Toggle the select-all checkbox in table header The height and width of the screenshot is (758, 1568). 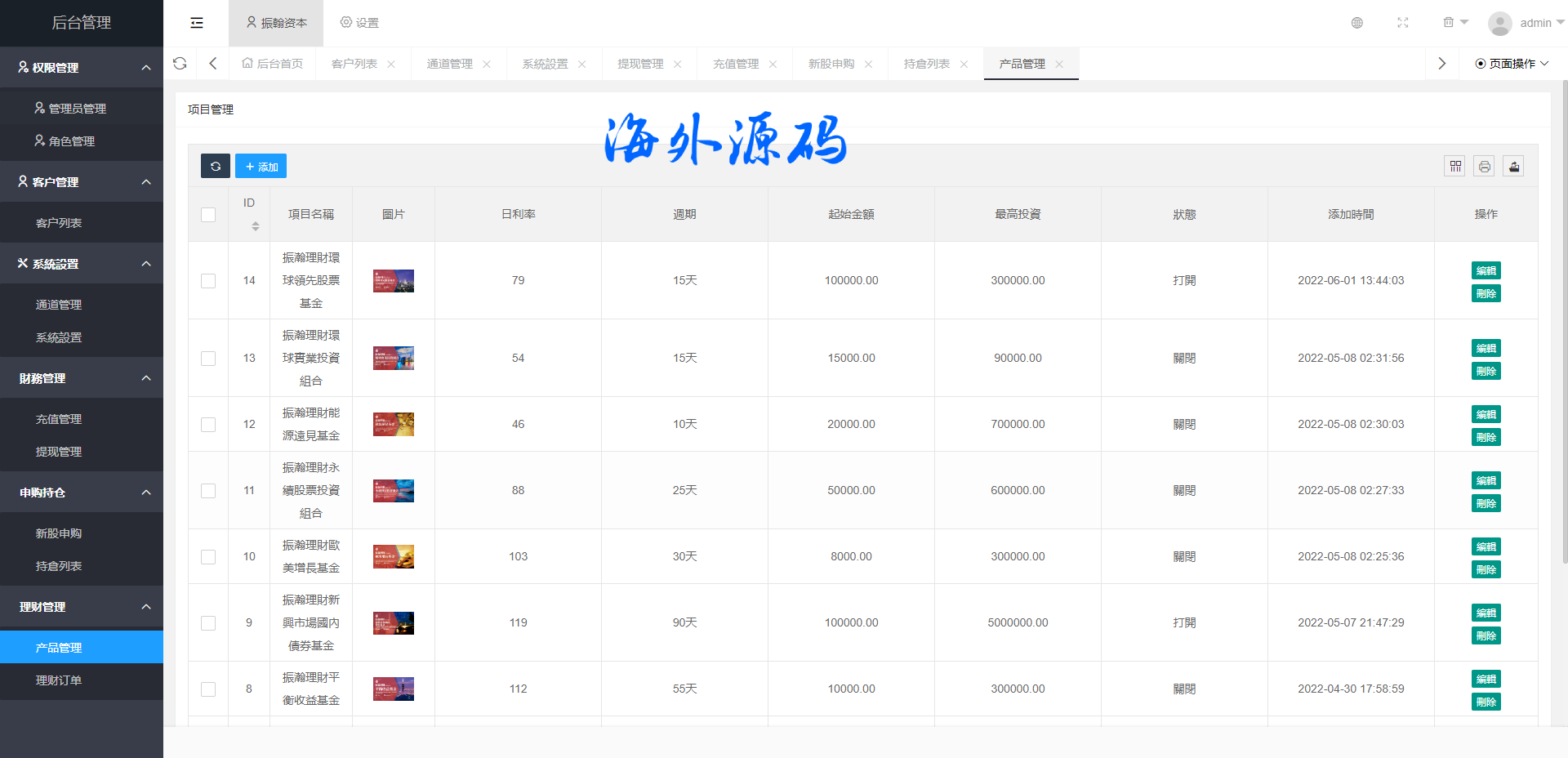pyautogui.click(x=208, y=215)
